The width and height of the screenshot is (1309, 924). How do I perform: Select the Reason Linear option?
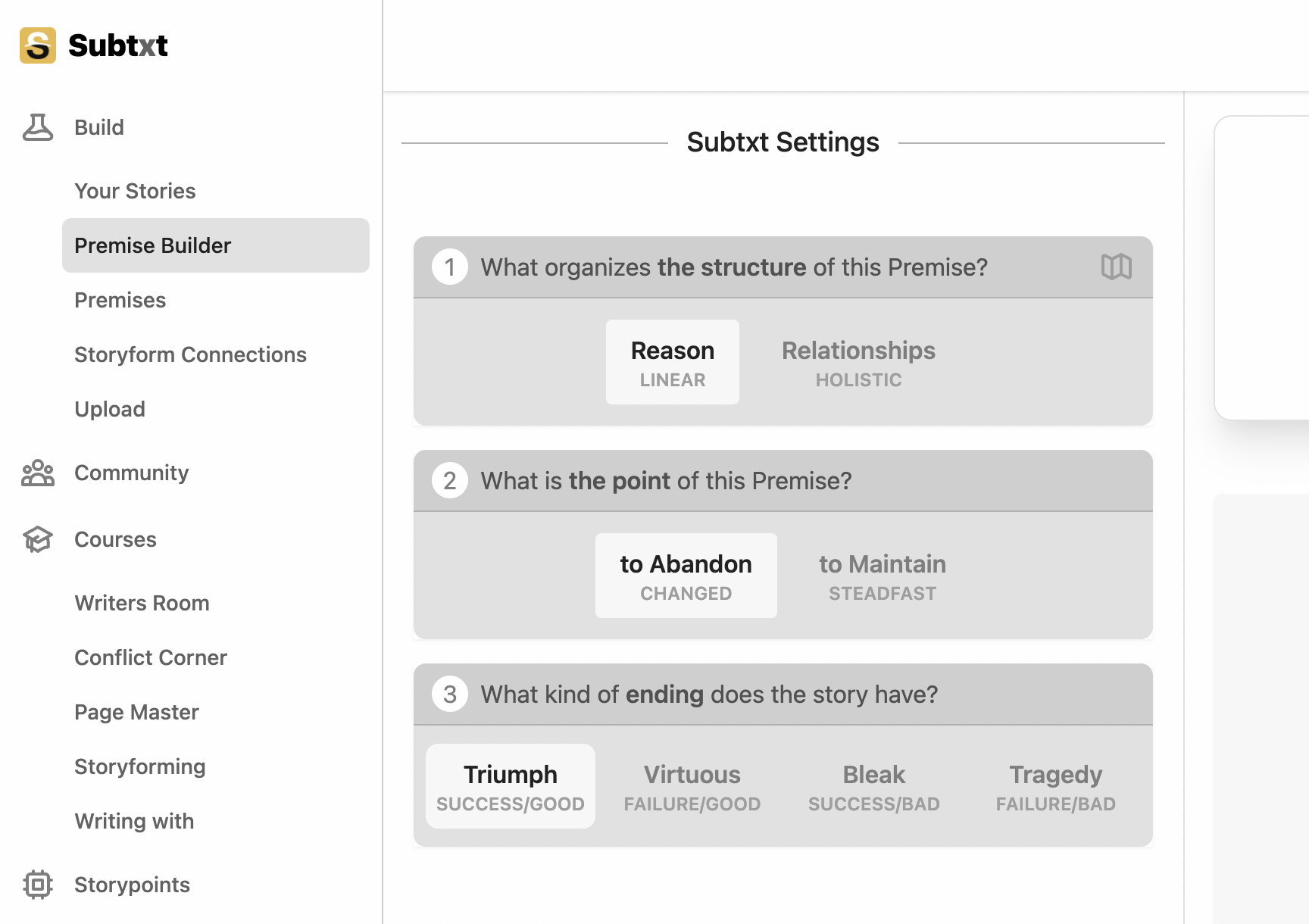673,362
